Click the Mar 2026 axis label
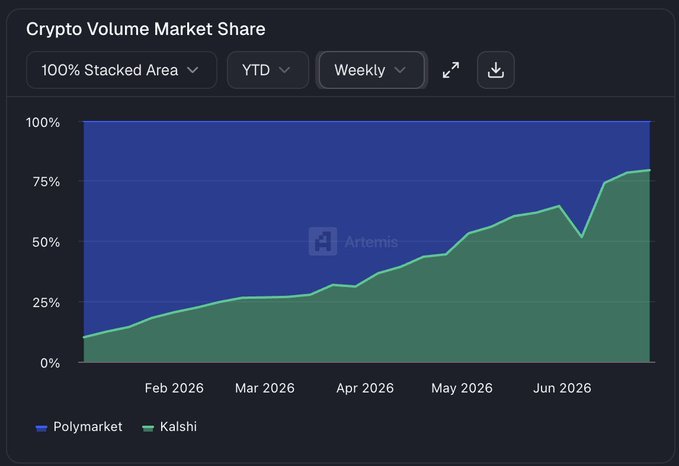Screen dimensions: 679x466 pos(265,388)
